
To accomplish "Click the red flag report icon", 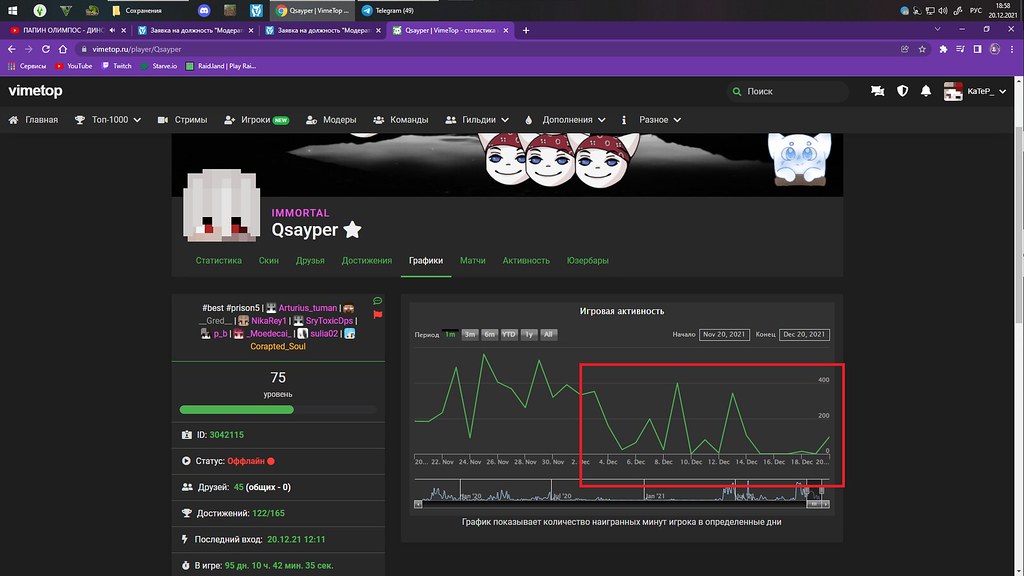I will (x=377, y=314).
